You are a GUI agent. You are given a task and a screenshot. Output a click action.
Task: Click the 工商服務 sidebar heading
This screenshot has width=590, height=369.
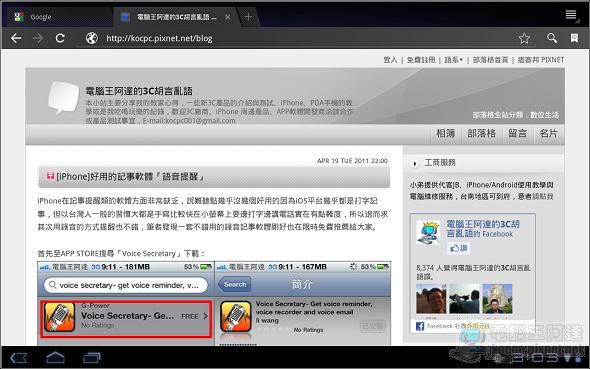440,163
